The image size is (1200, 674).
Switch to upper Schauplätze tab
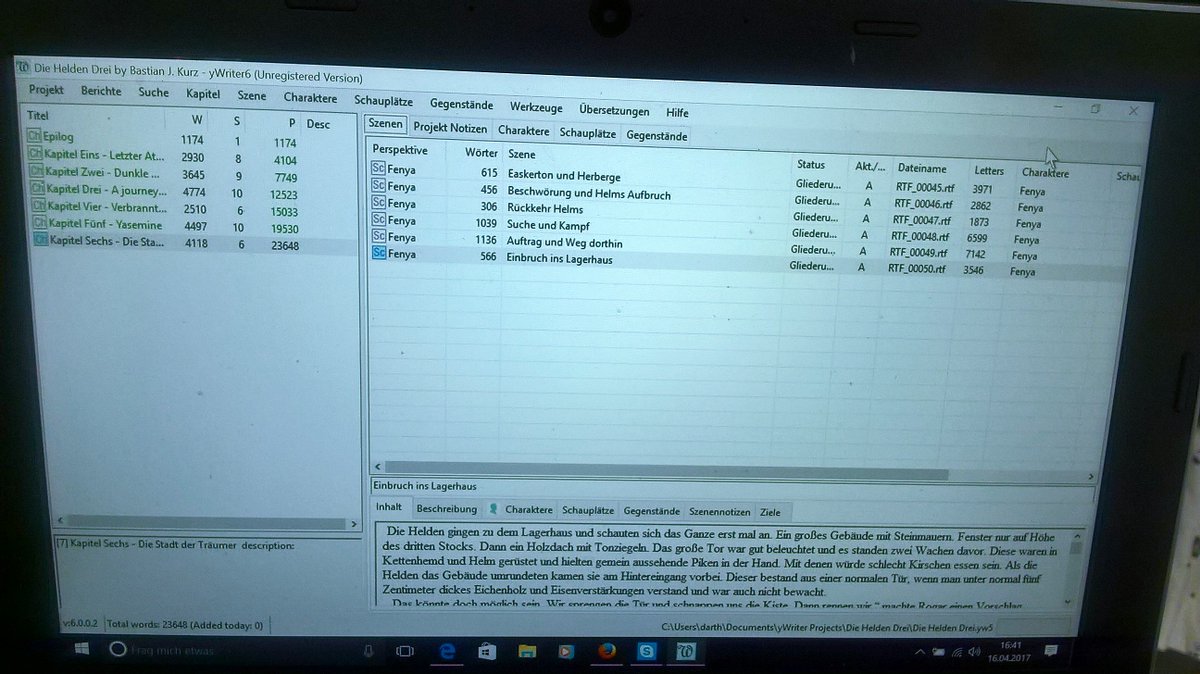(587, 132)
